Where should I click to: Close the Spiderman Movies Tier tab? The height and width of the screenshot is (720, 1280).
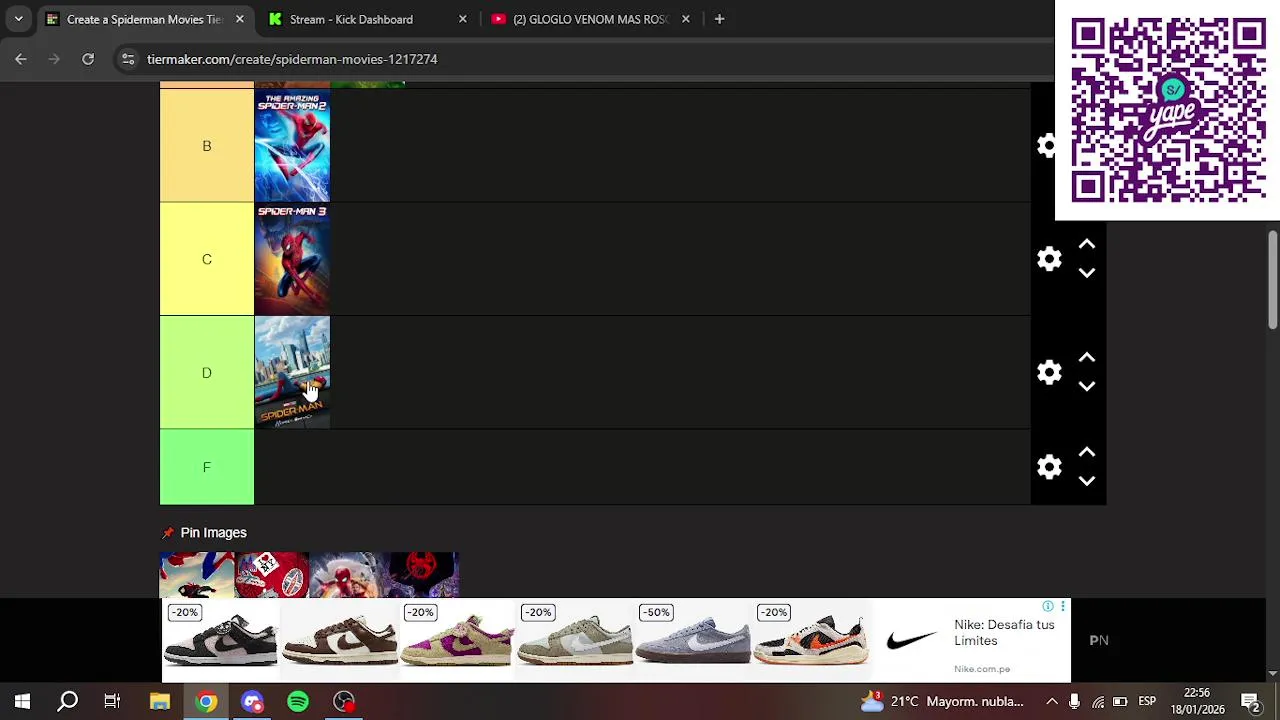click(240, 19)
